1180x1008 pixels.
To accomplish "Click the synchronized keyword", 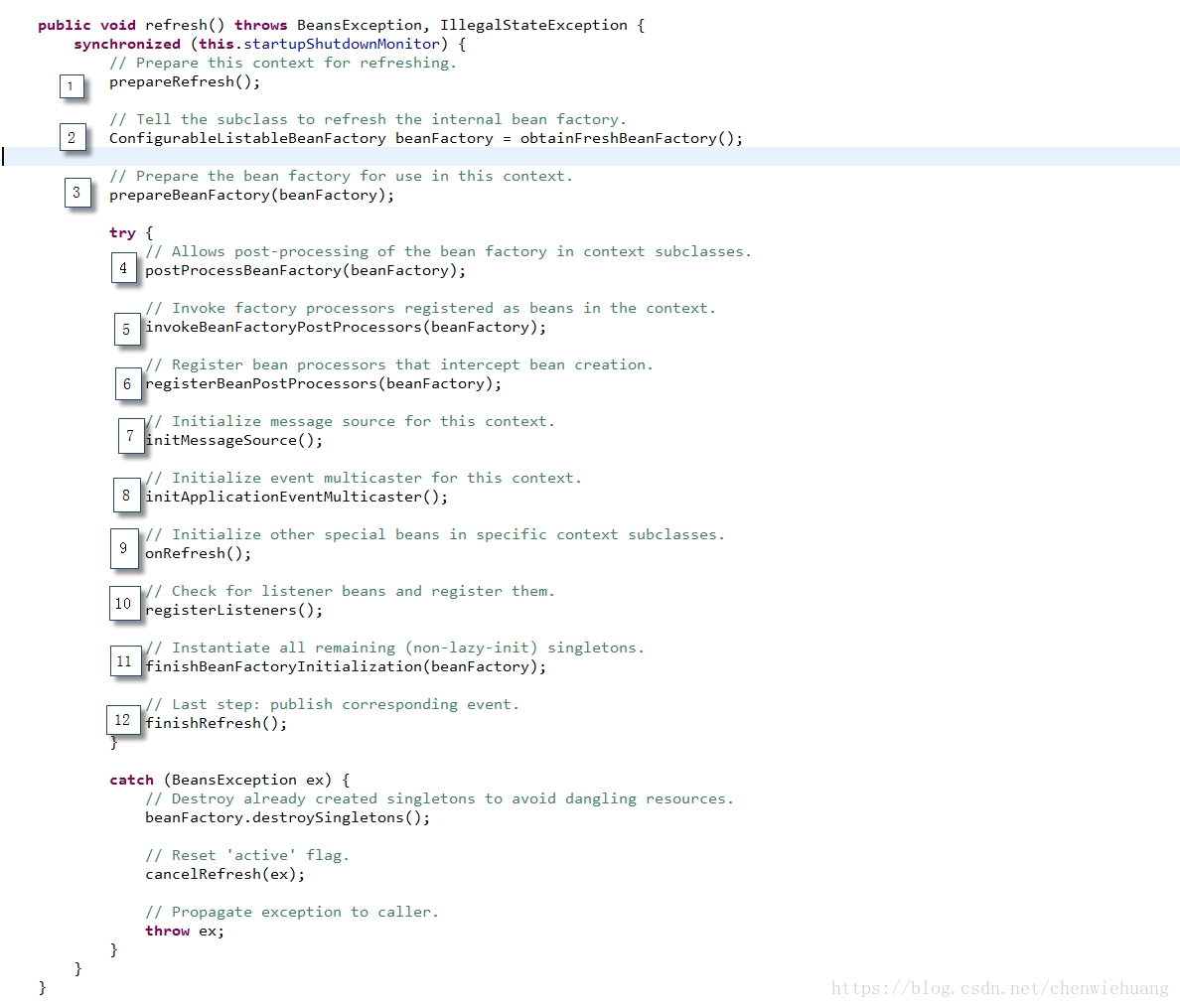I will tap(127, 45).
